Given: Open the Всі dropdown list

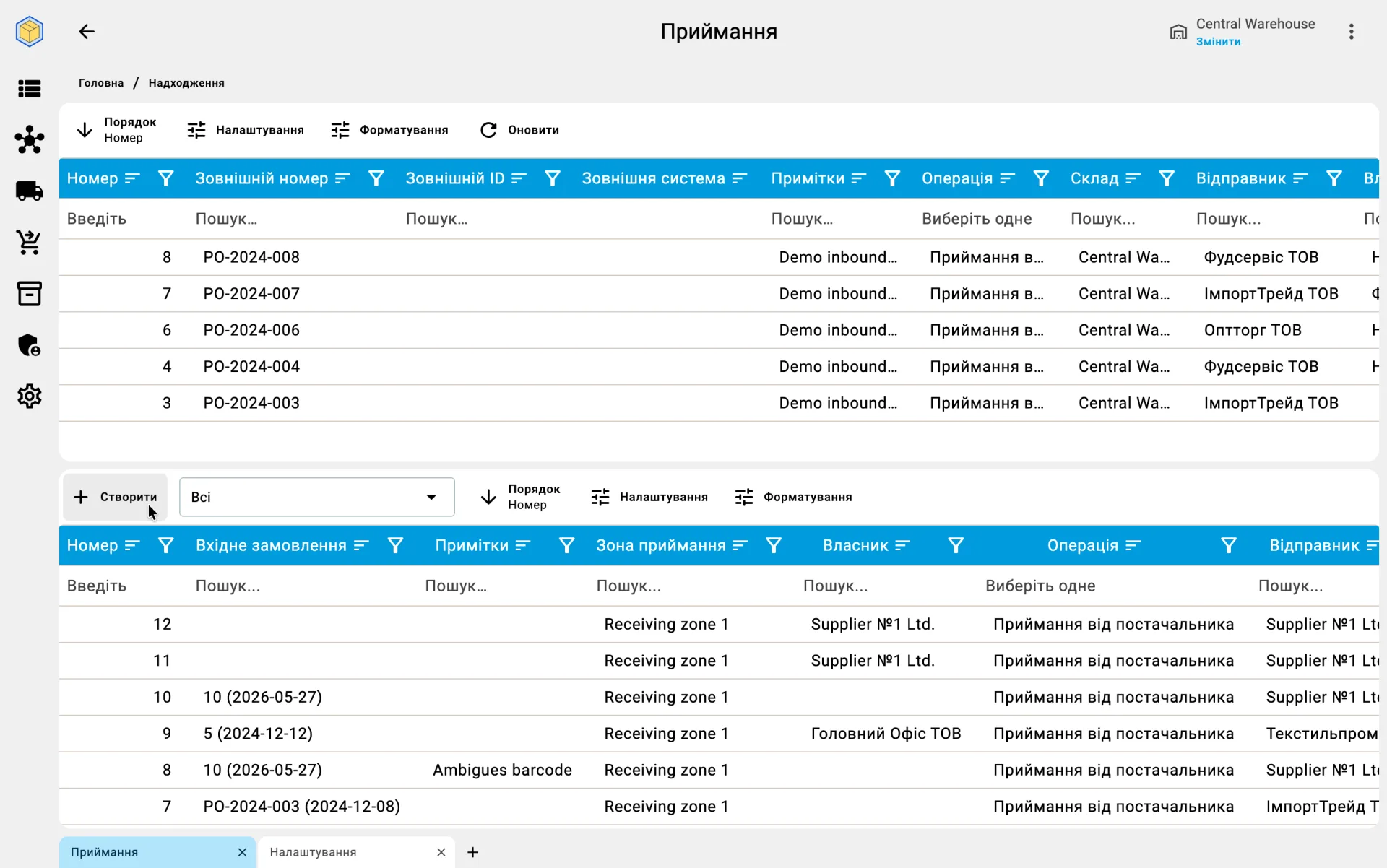Looking at the screenshot, I should (316, 497).
